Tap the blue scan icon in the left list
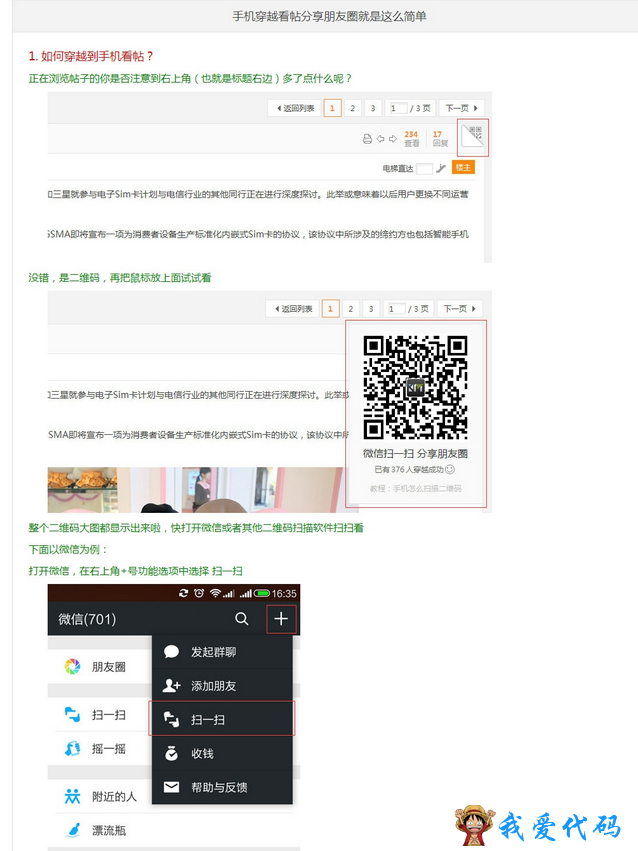The image size is (638, 851). 72,714
